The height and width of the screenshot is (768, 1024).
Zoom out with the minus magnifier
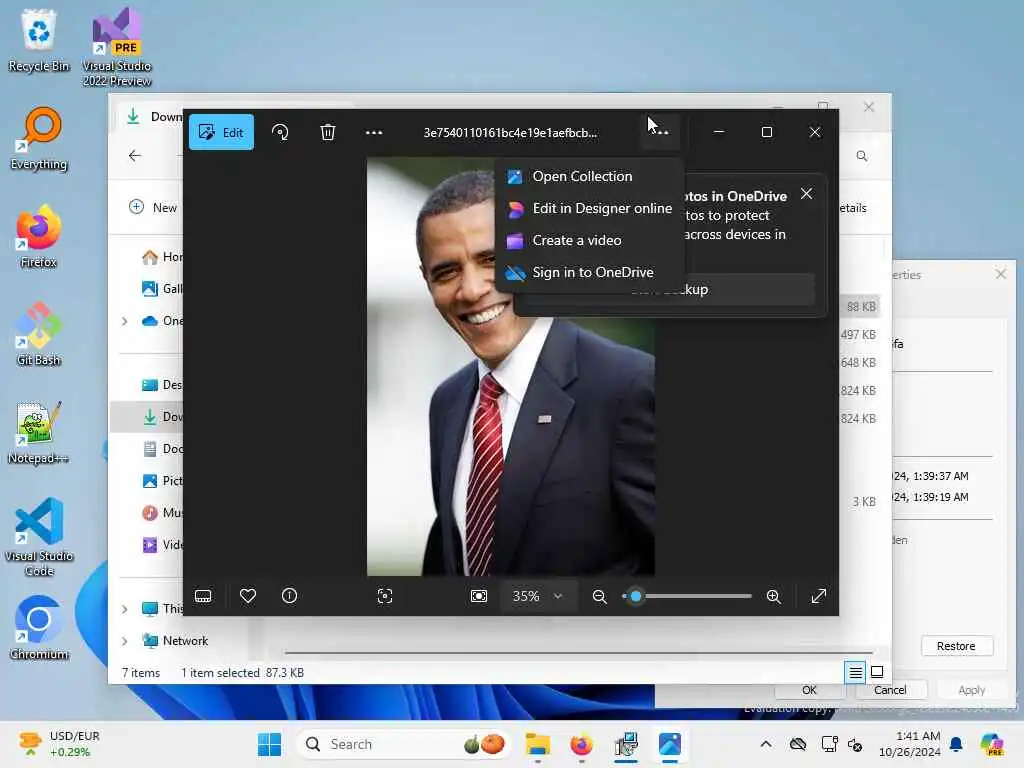[x=600, y=596]
